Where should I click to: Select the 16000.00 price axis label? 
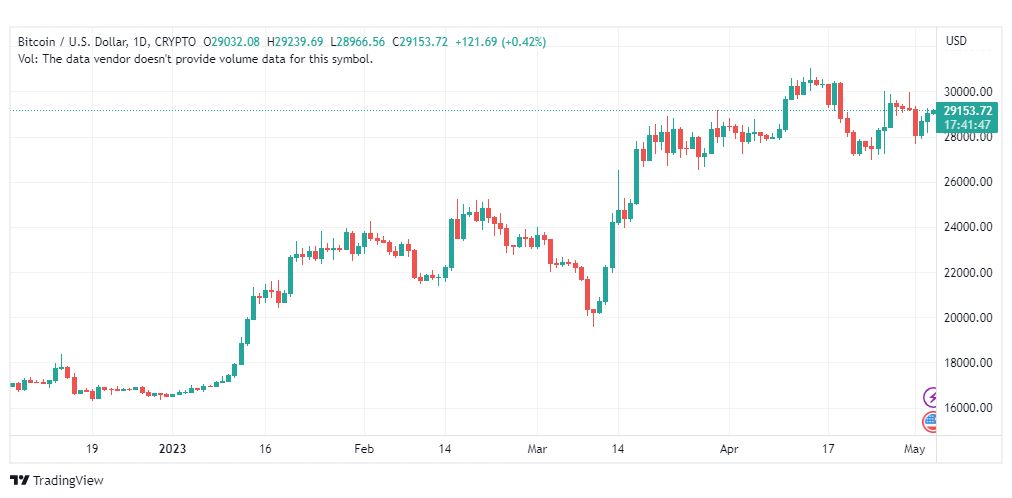(968, 408)
